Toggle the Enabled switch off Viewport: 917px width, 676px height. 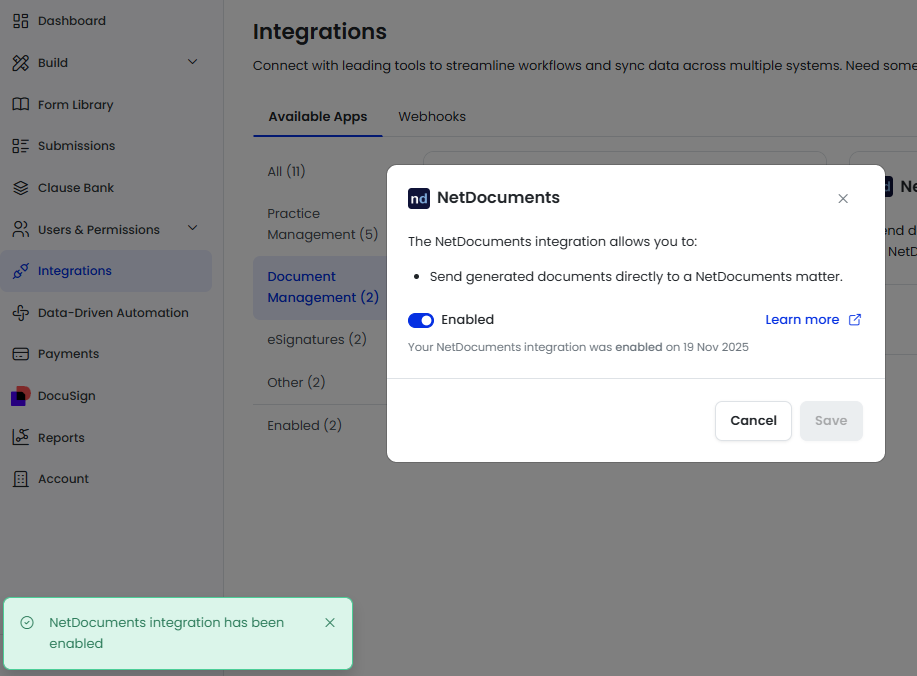click(420, 320)
